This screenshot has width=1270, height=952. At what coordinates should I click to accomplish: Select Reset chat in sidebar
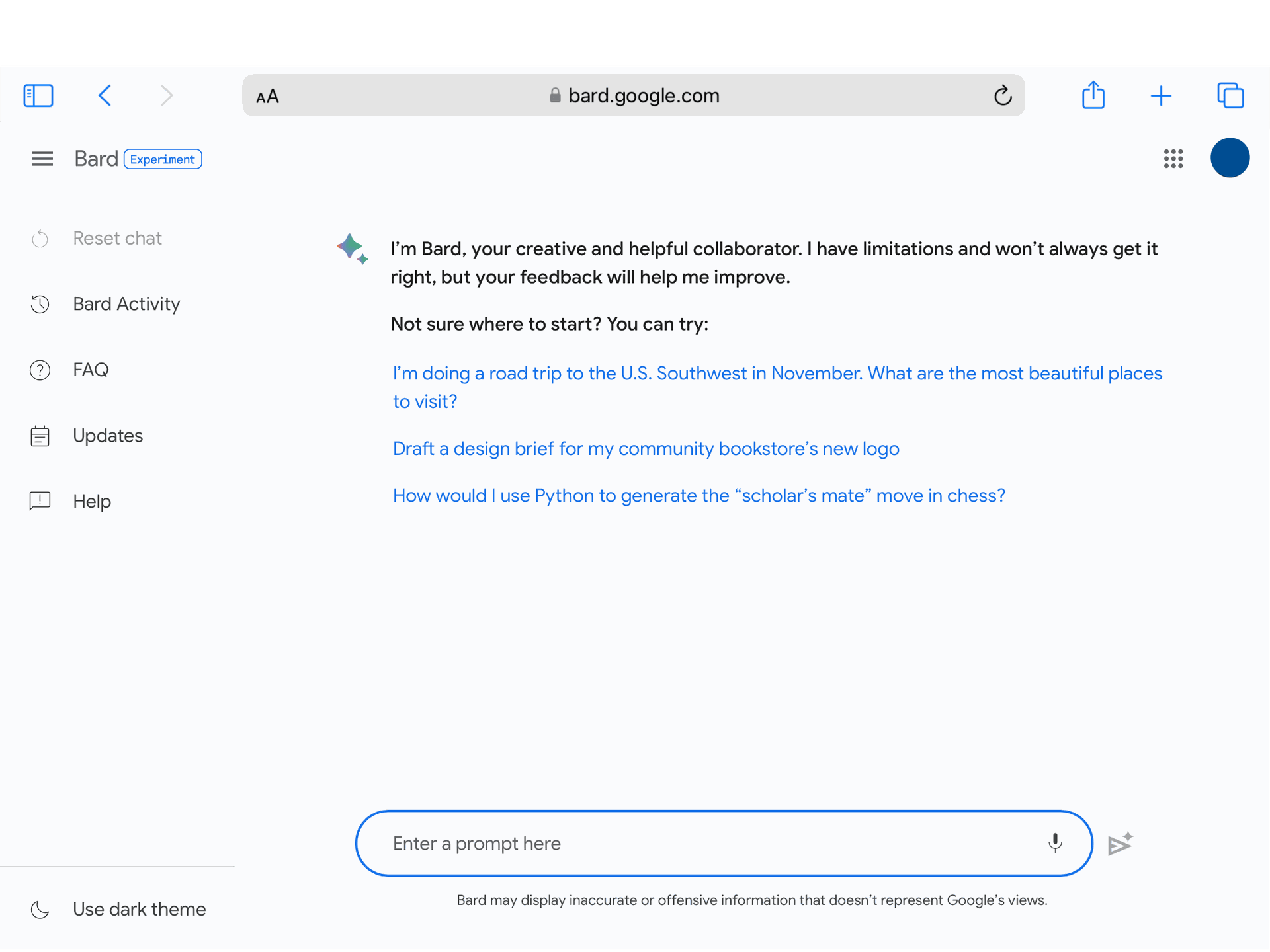pyautogui.click(x=117, y=238)
